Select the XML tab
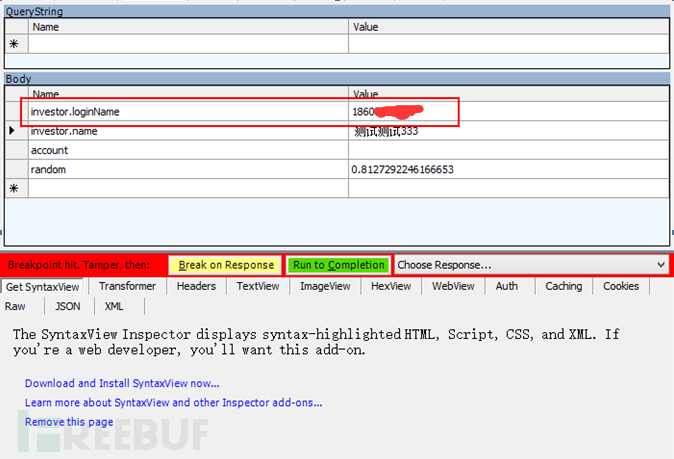 click(114, 306)
